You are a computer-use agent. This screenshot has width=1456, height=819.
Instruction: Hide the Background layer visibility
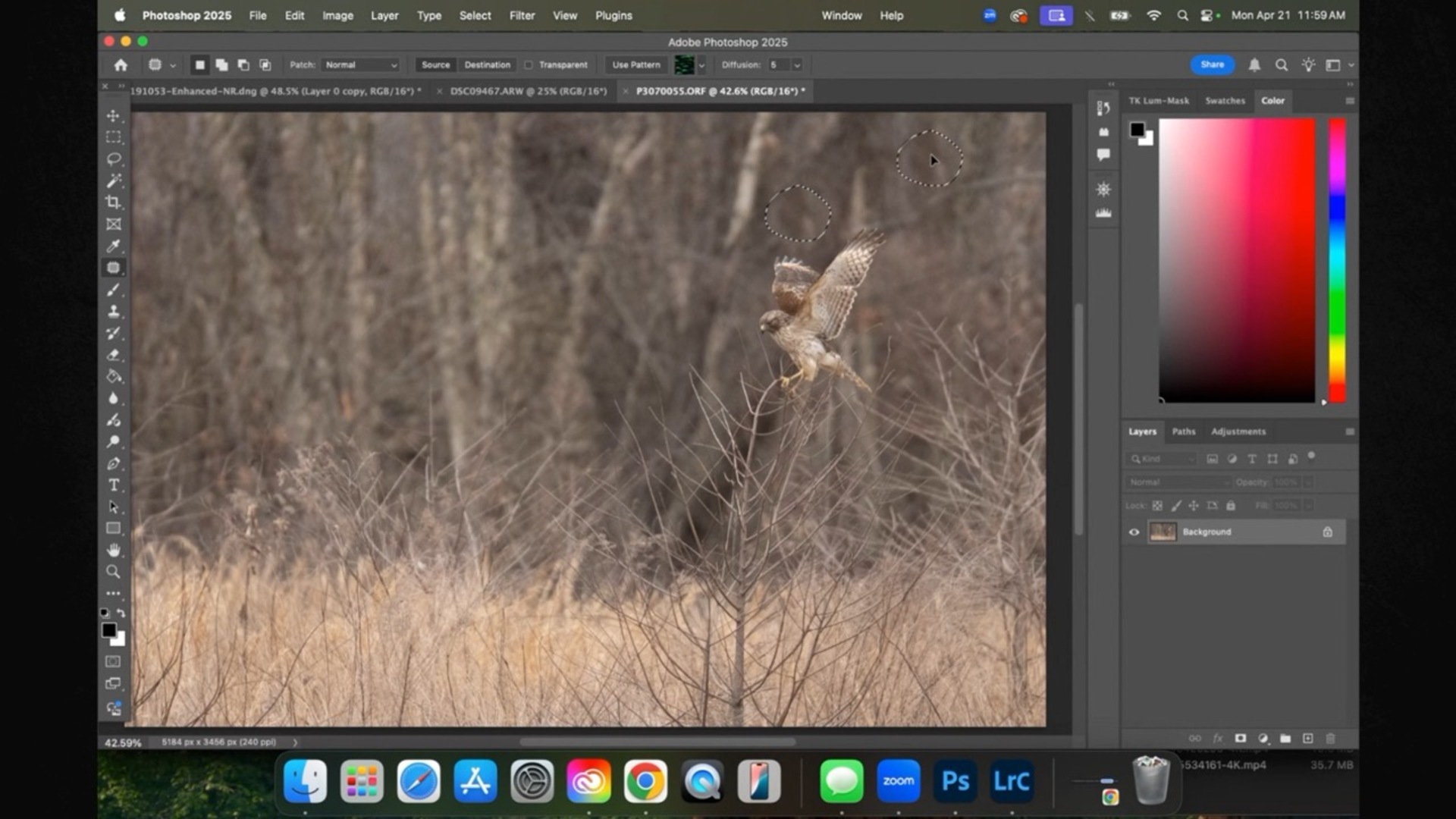pos(1133,532)
